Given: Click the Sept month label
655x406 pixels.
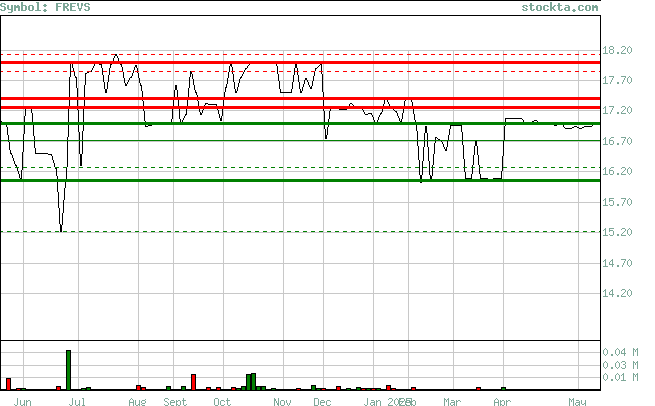Looking at the screenshot, I should click(175, 401).
